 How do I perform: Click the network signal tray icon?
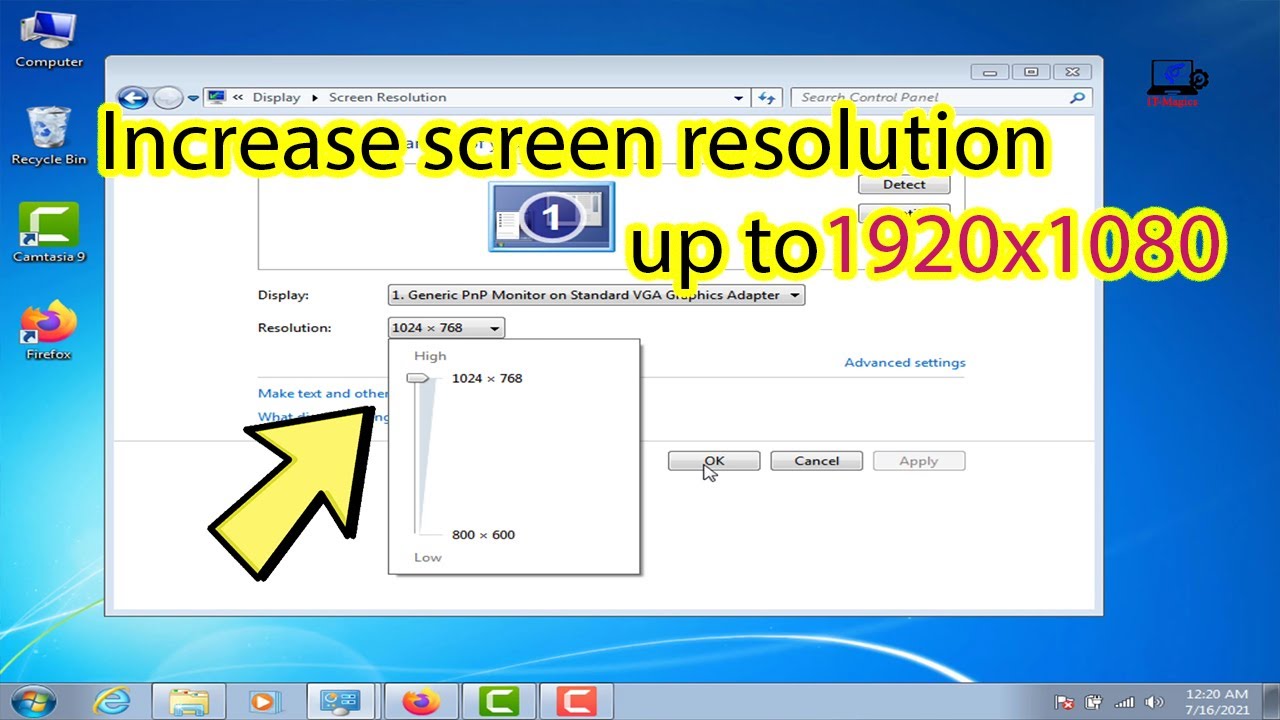[x=1124, y=702]
